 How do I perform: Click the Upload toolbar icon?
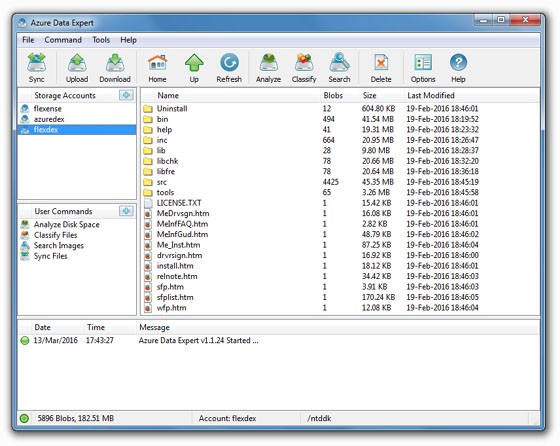click(77, 68)
